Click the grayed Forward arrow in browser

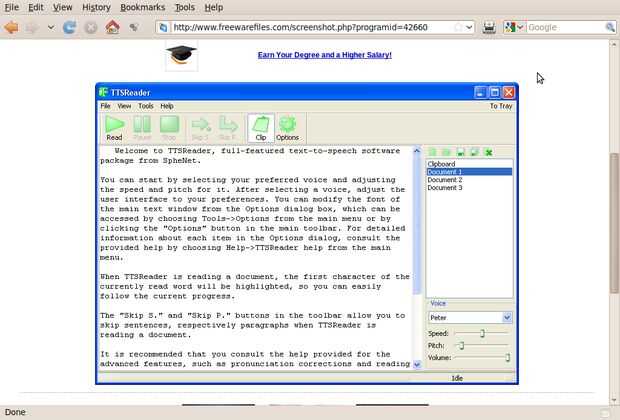tap(32, 27)
